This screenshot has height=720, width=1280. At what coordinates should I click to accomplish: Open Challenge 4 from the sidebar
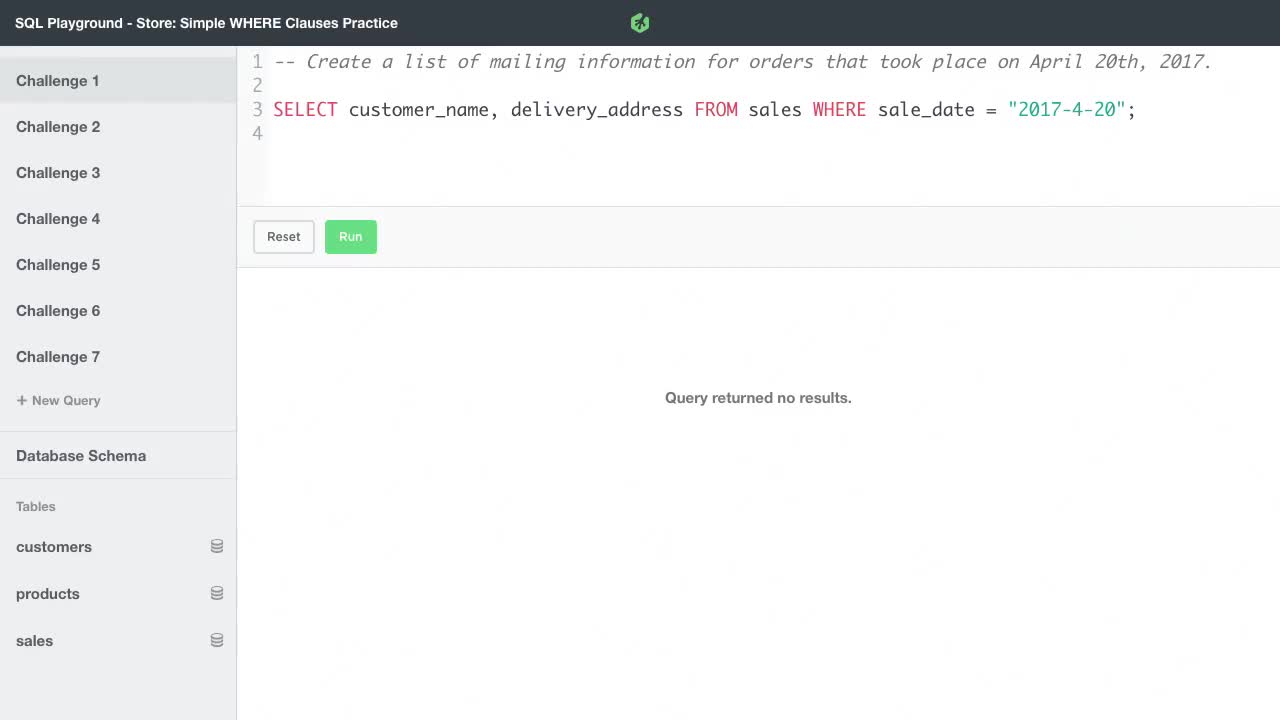(58, 219)
